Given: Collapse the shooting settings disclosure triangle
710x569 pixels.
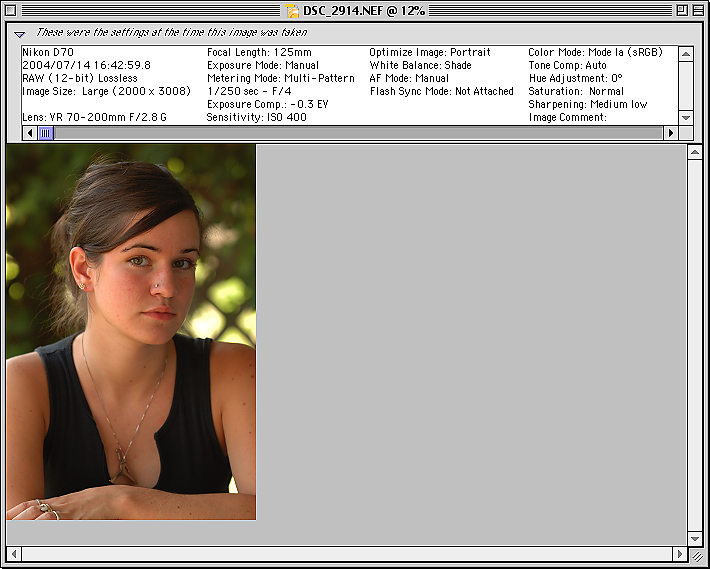Looking at the screenshot, I should (x=19, y=34).
